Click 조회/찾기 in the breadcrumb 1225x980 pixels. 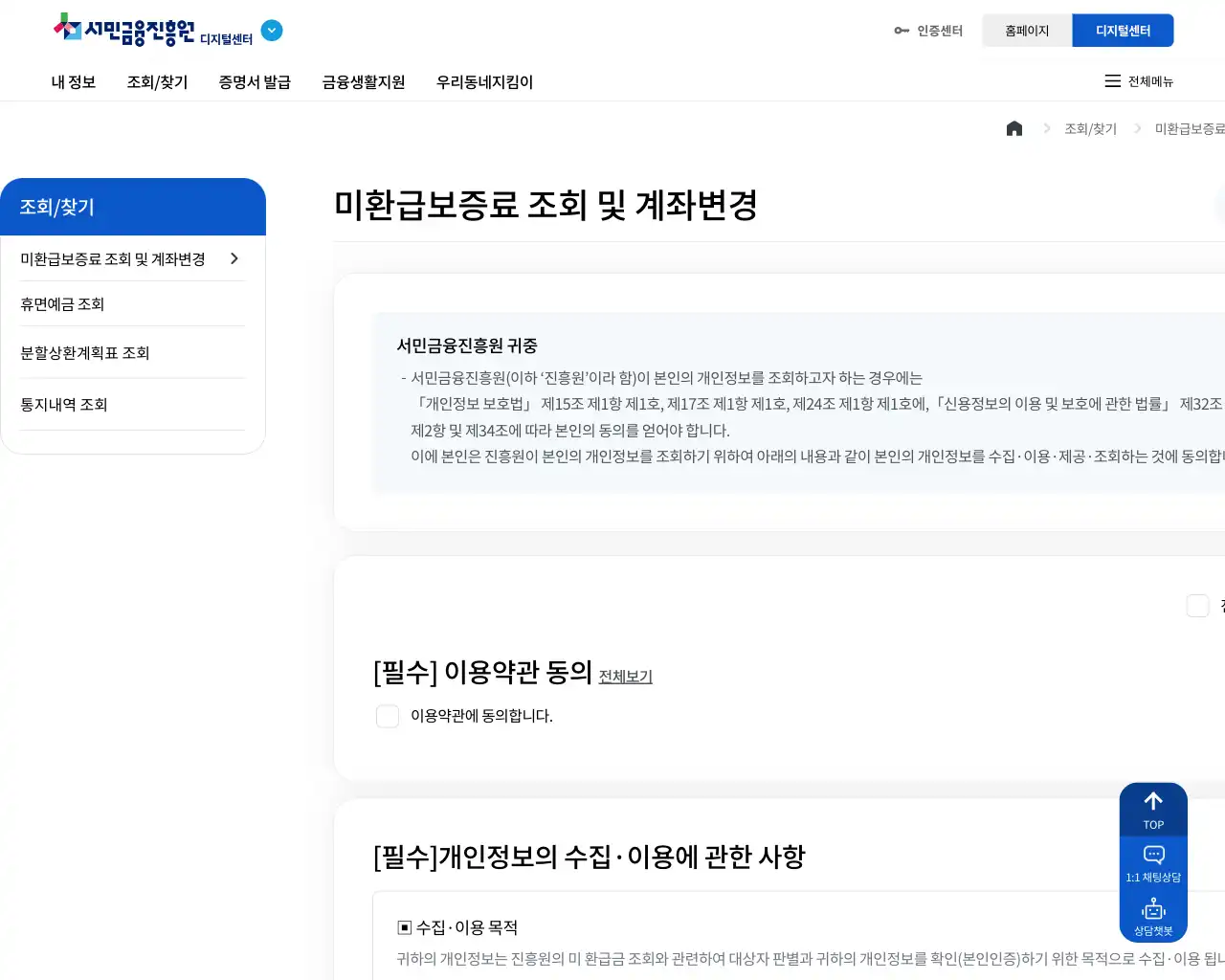1090,128
